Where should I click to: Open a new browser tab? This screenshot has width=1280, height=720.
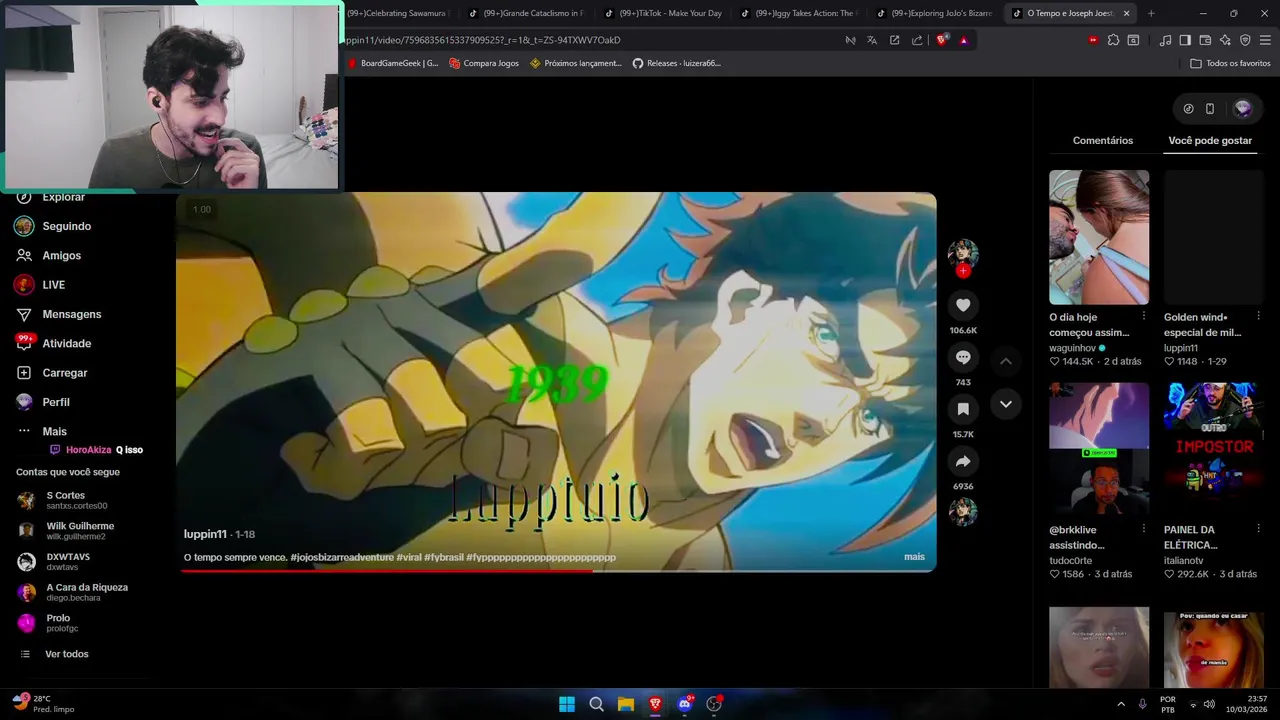click(x=1151, y=13)
